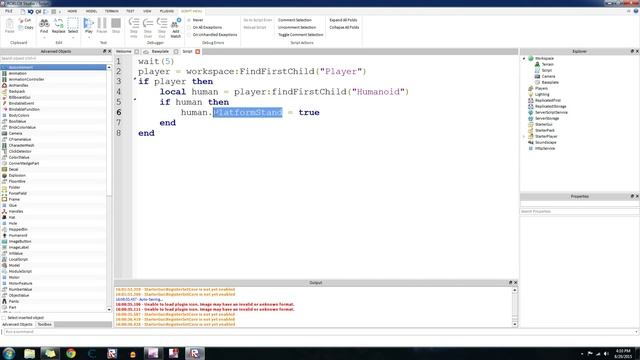Open Chrome from the taskbar
The height and width of the screenshot is (360, 640).
71,353
